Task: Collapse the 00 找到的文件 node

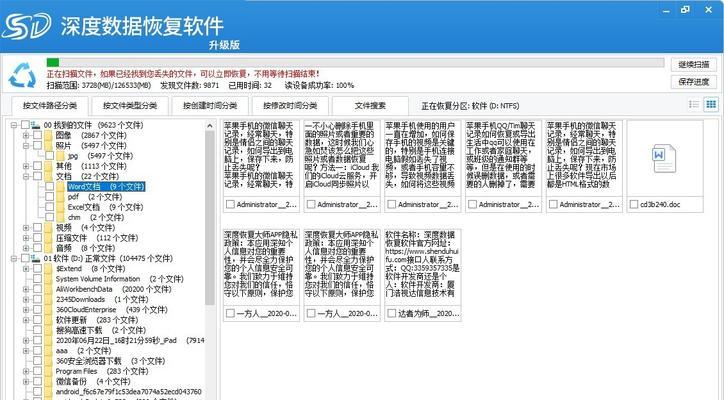Action: [x=14, y=125]
